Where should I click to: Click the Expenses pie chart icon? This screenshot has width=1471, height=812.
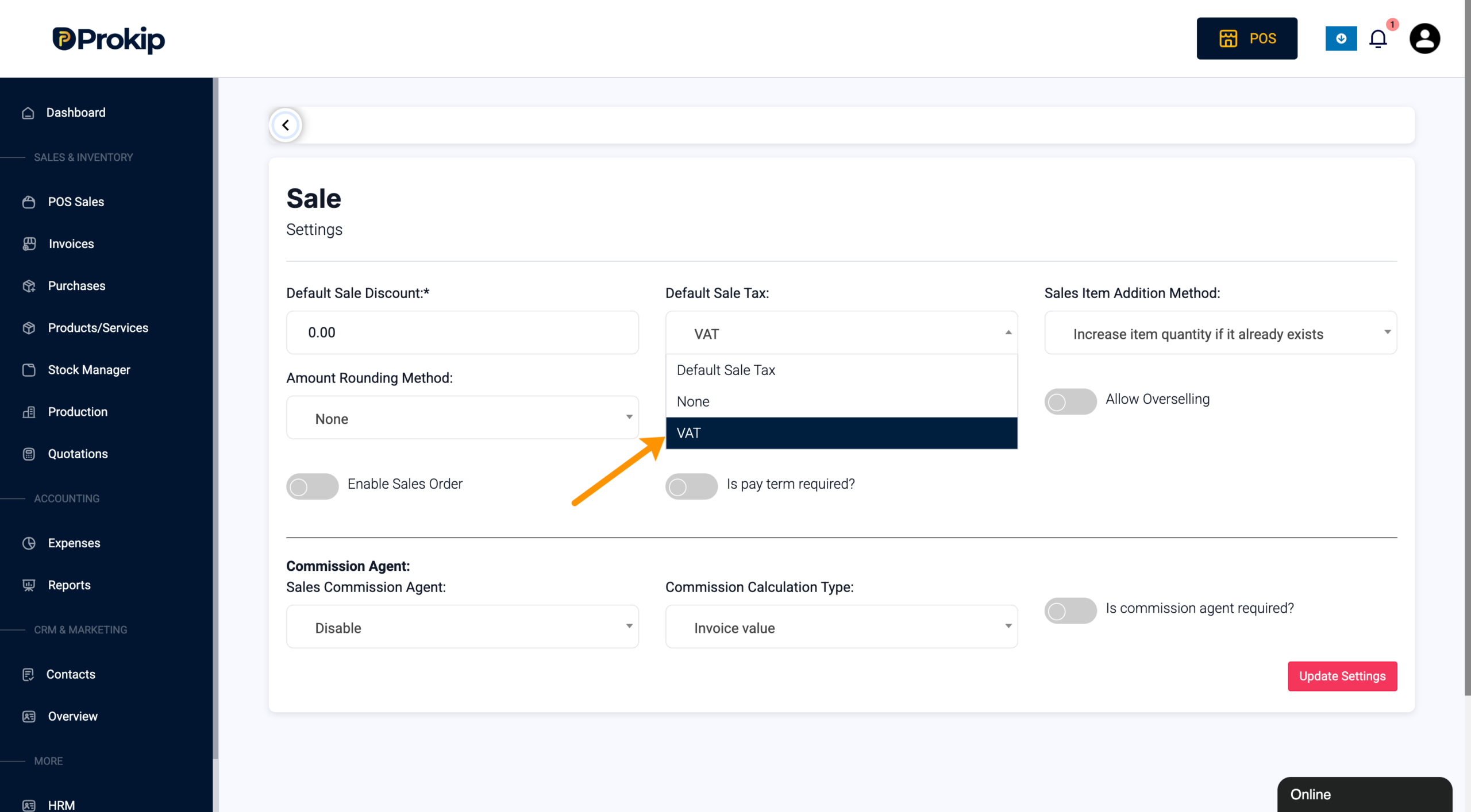click(x=29, y=543)
